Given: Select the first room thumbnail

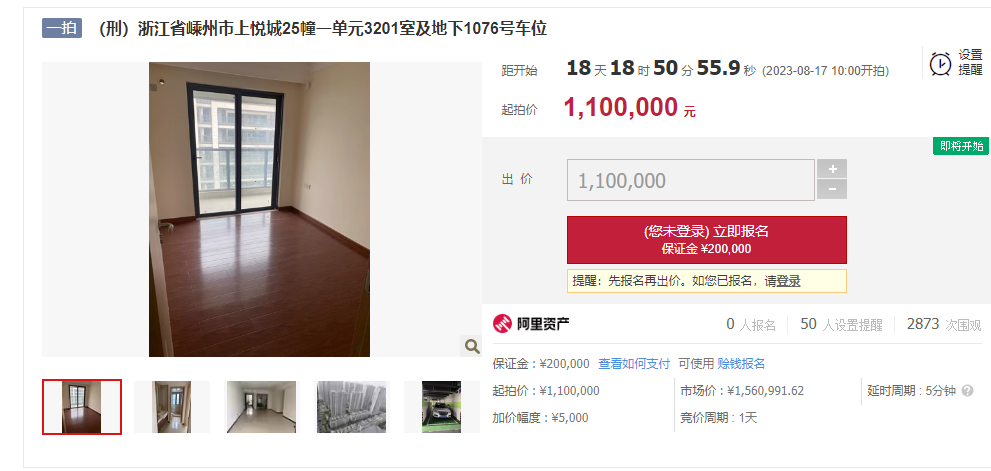Looking at the screenshot, I should (x=82, y=407).
